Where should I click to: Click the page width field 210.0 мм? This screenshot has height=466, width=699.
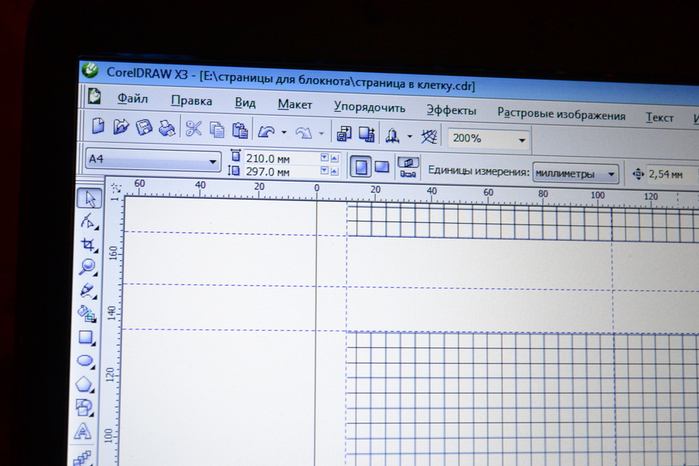click(281, 158)
